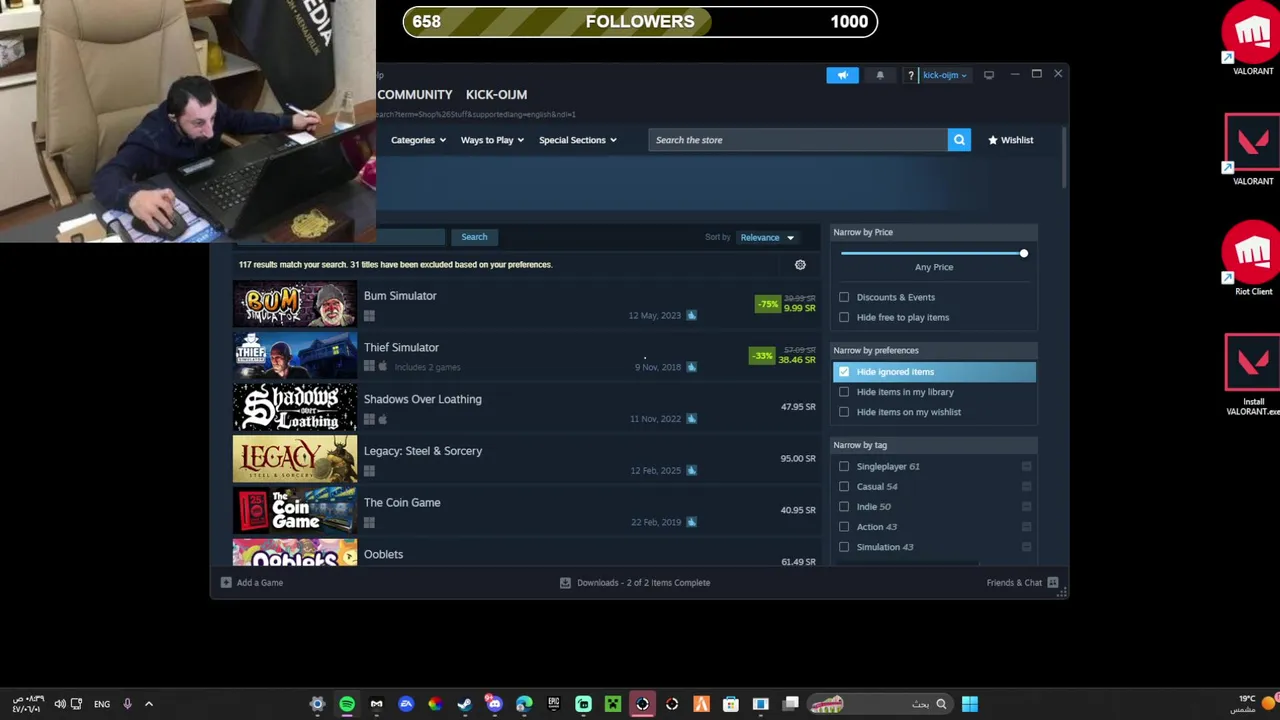The height and width of the screenshot is (720, 1280).
Task: Click the Search button beside the term box
Action: [474, 237]
